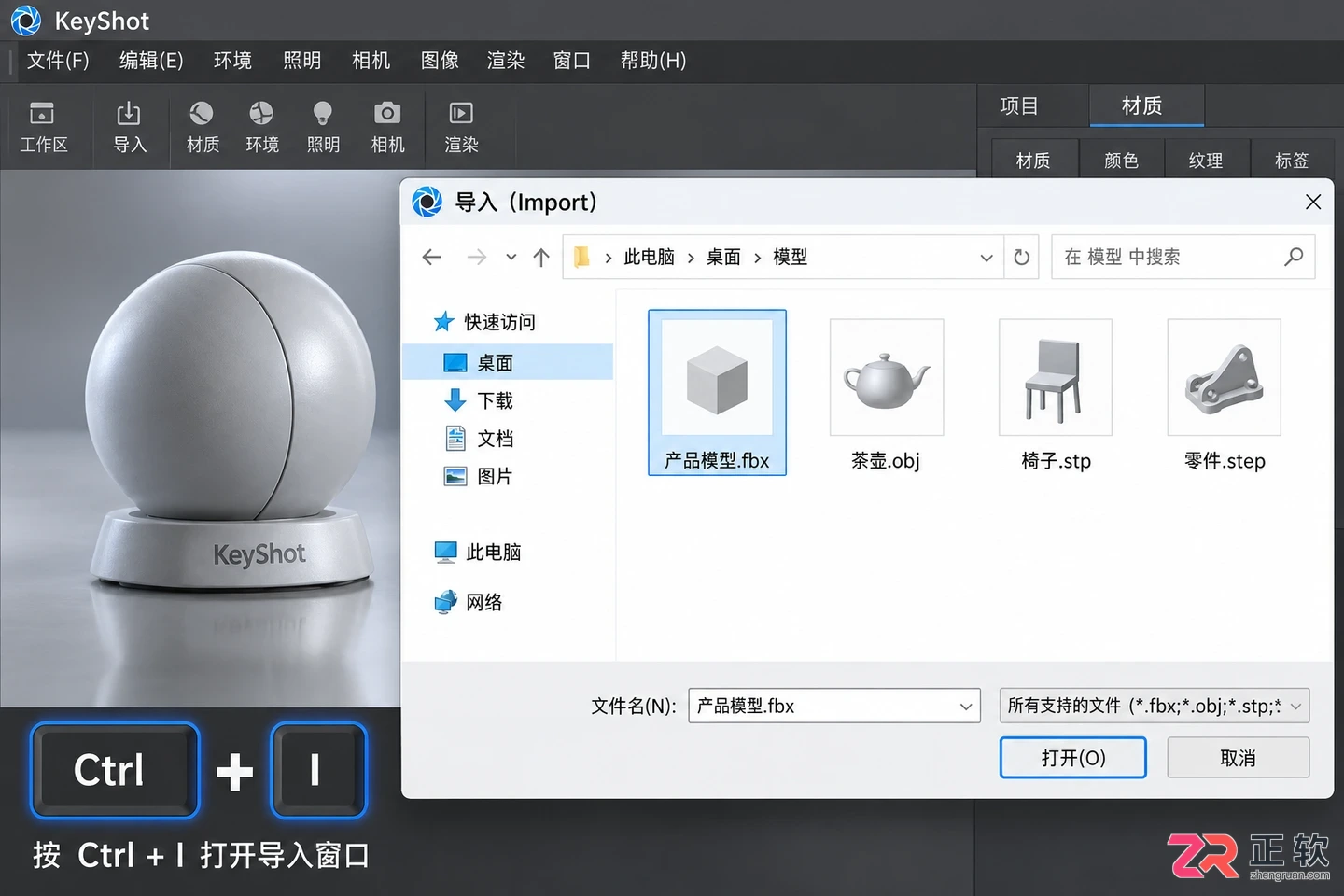
Task: Open the 相机 camera toolbar icon
Action: pyautogui.click(x=387, y=127)
